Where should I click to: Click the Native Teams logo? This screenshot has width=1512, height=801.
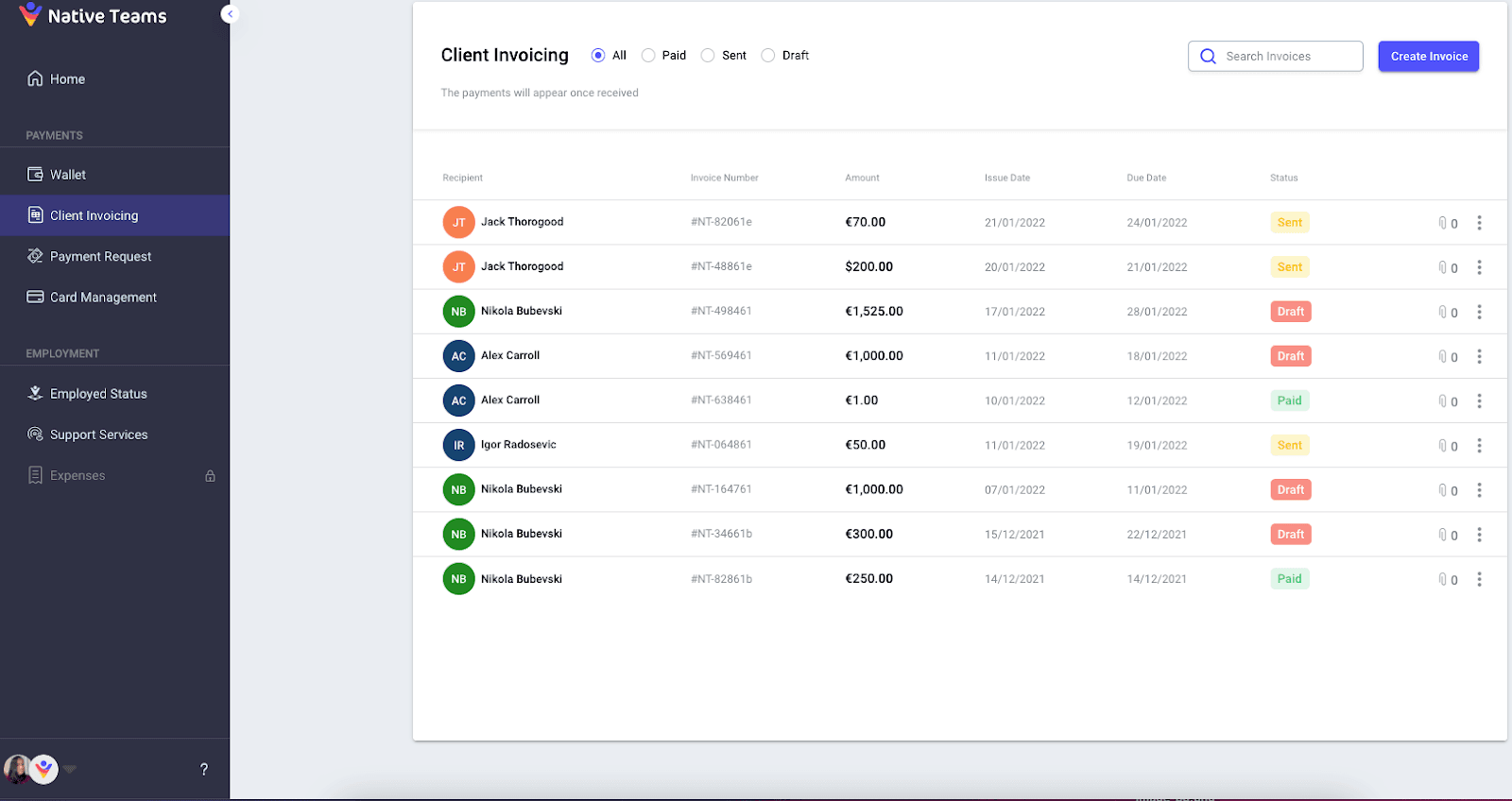tap(93, 15)
